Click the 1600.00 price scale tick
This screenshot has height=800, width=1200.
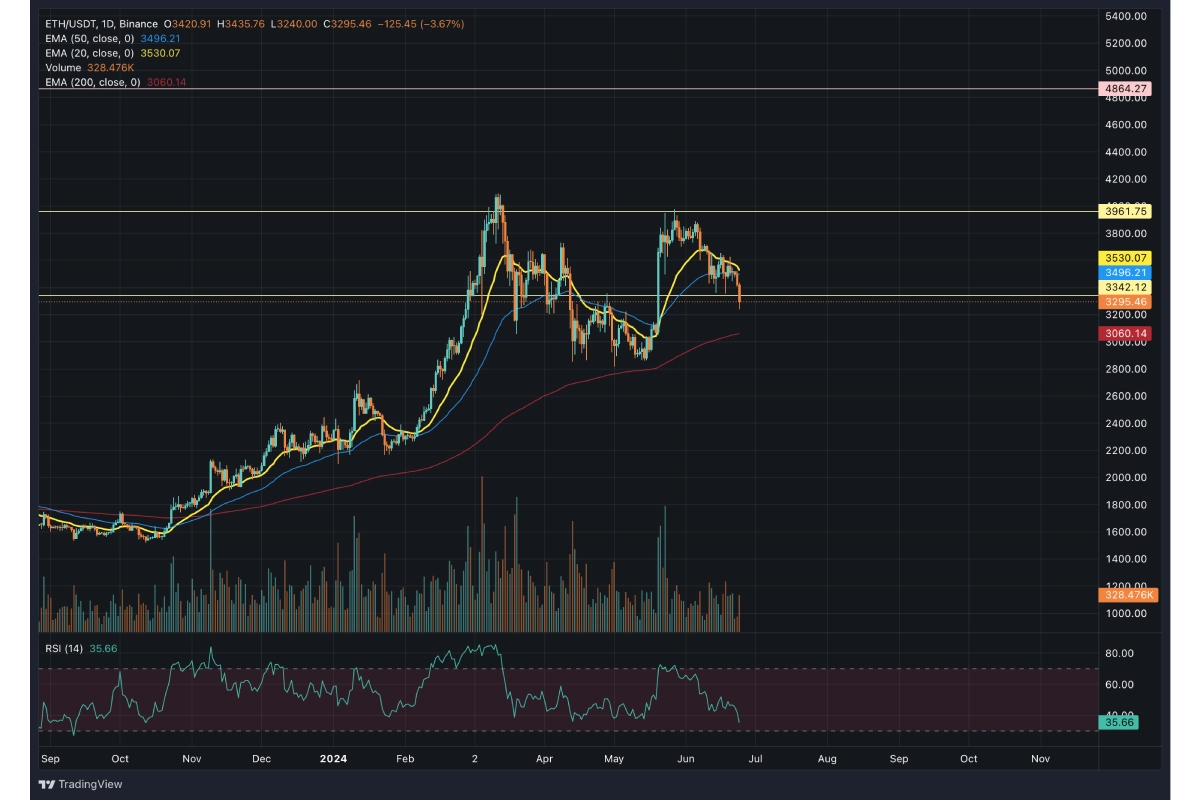tap(1126, 532)
